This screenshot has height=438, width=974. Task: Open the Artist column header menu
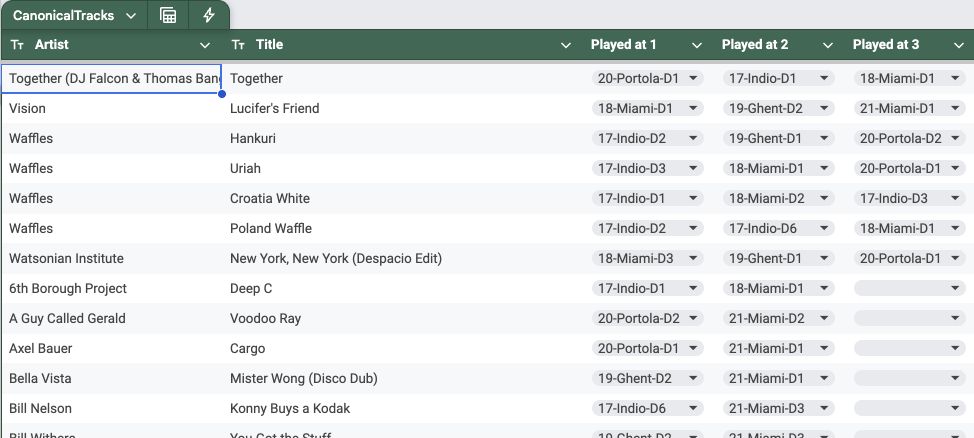coord(205,45)
